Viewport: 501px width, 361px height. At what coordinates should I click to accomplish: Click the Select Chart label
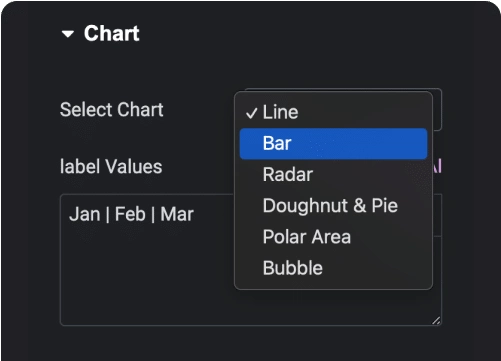point(112,109)
